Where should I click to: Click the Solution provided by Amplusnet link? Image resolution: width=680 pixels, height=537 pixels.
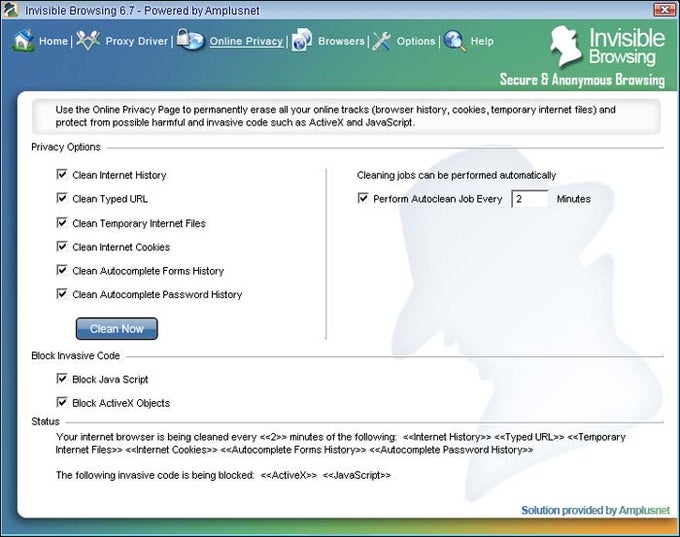(x=595, y=511)
